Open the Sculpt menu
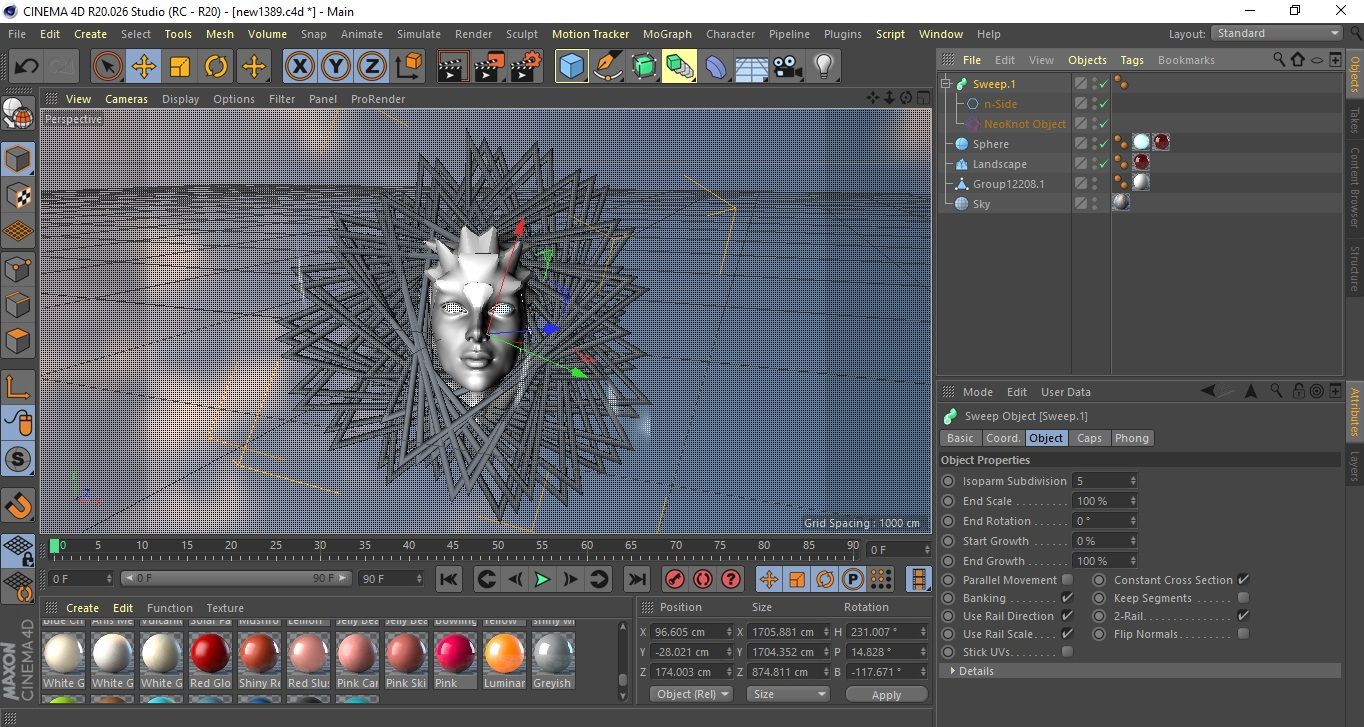The height and width of the screenshot is (727, 1364). click(522, 34)
